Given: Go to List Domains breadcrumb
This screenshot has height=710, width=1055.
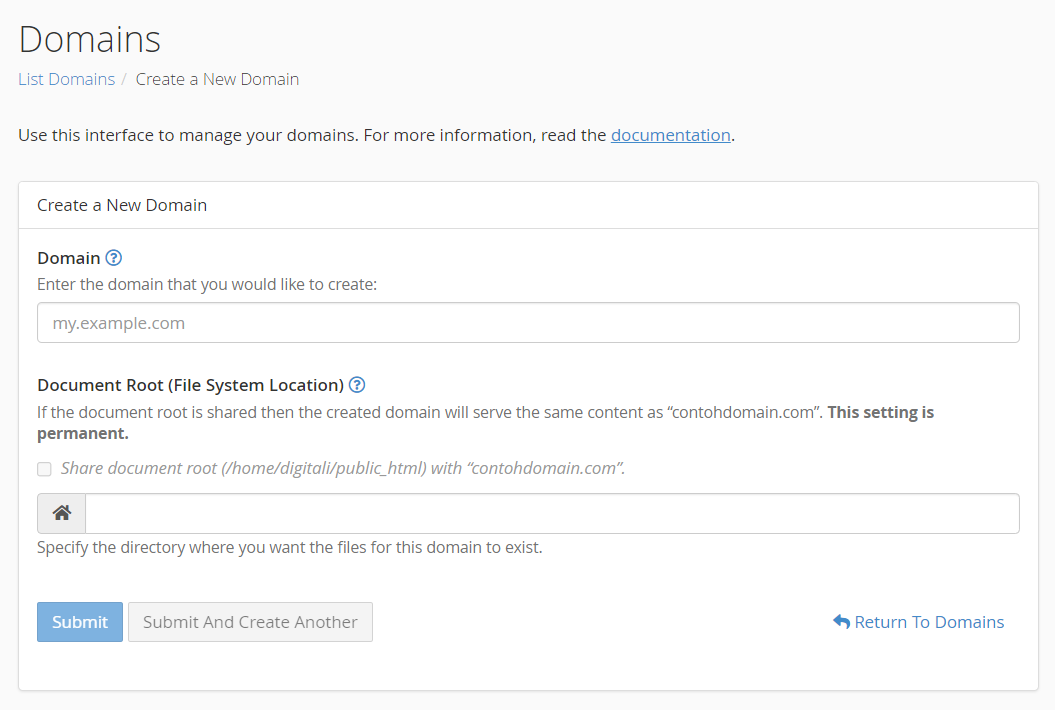Looking at the screenshot, I should [x=67, y=79].
